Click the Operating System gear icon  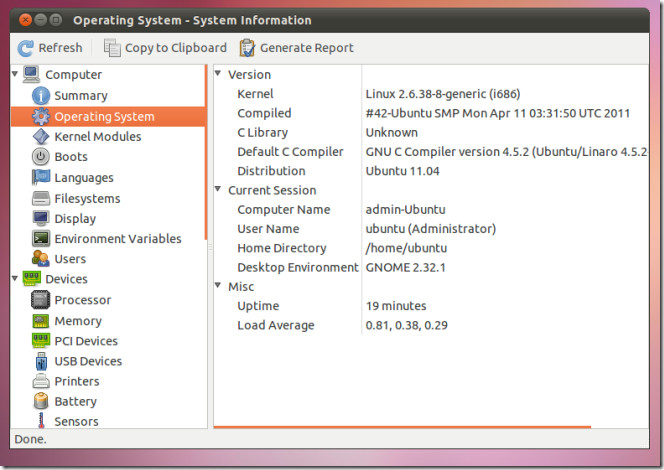click(x=41, y=116)
